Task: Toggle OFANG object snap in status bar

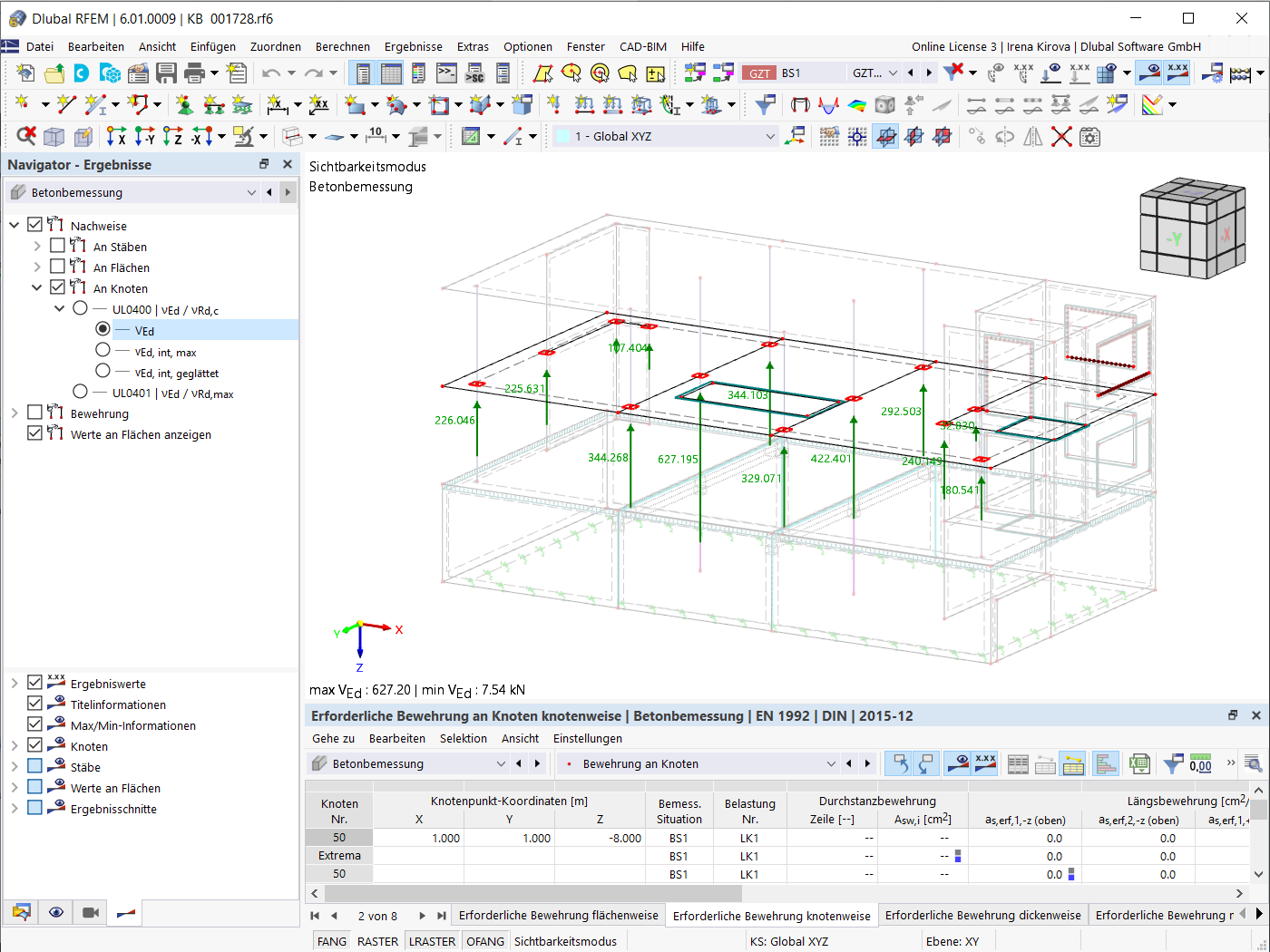Action: pos(485,941)
